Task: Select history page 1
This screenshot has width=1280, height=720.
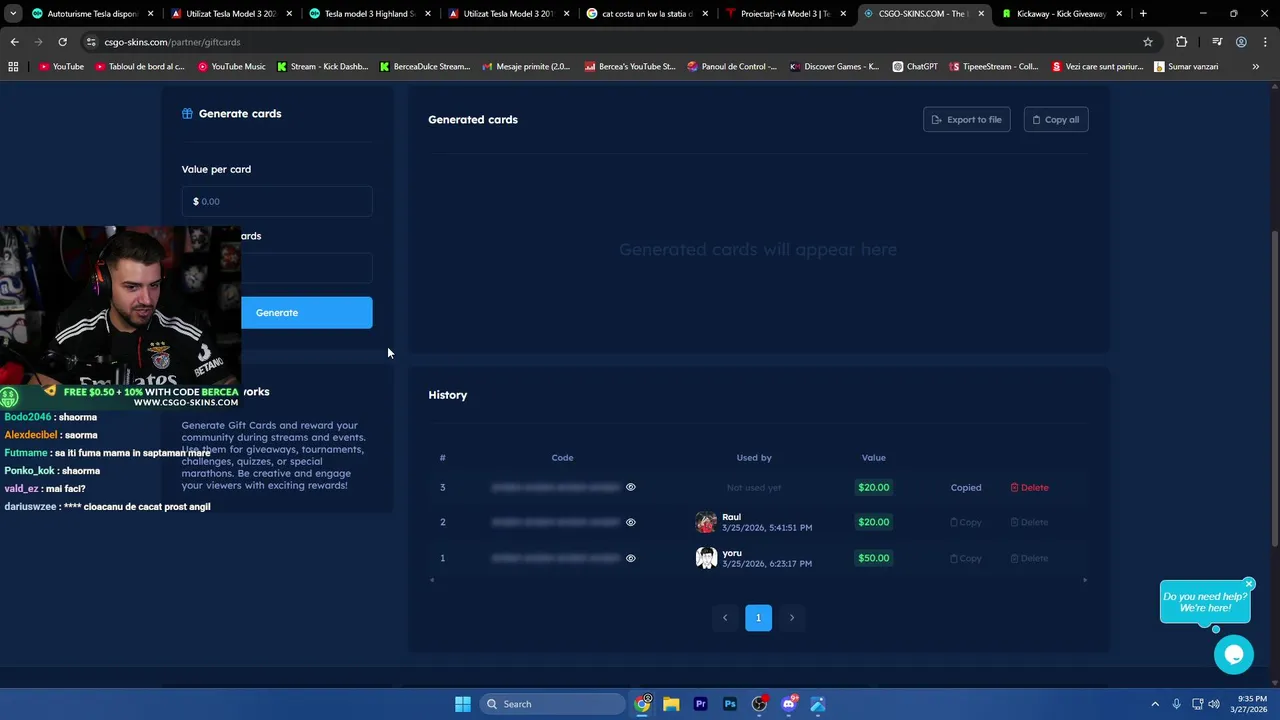Action: (x=758, y=618)
